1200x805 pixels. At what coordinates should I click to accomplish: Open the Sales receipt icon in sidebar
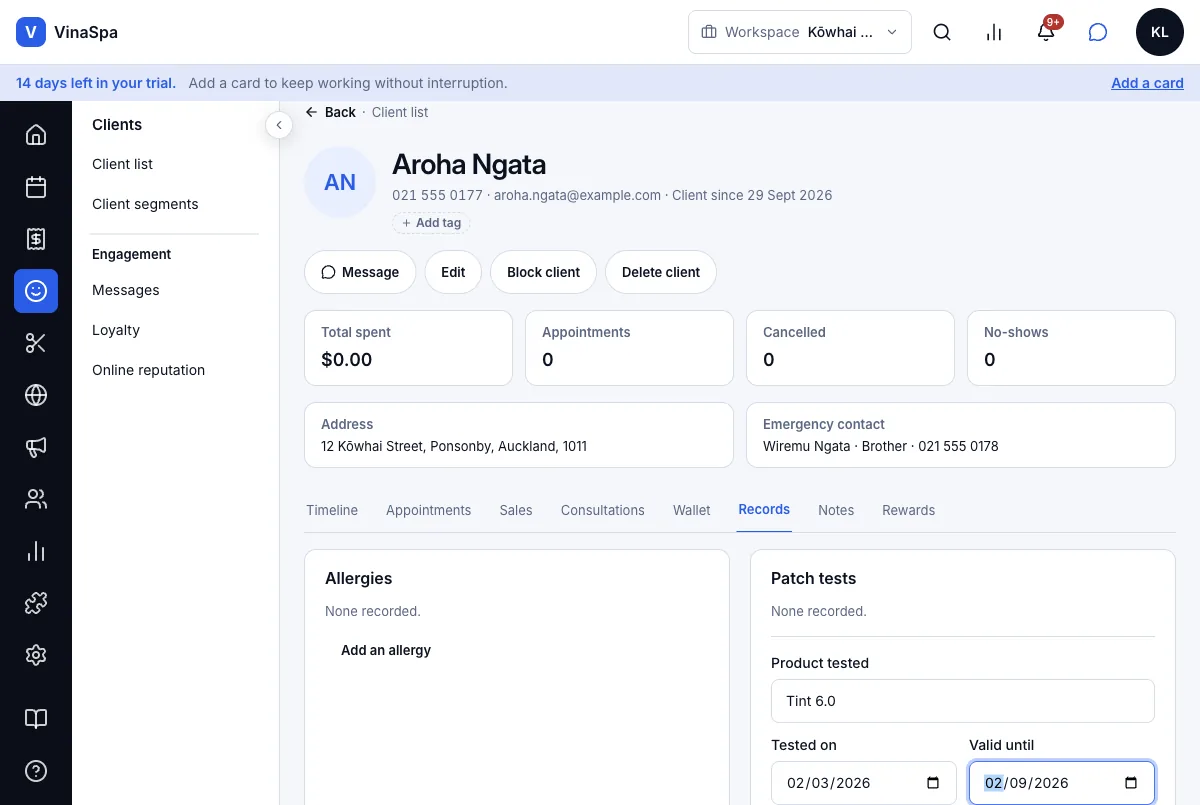point(36,239)
